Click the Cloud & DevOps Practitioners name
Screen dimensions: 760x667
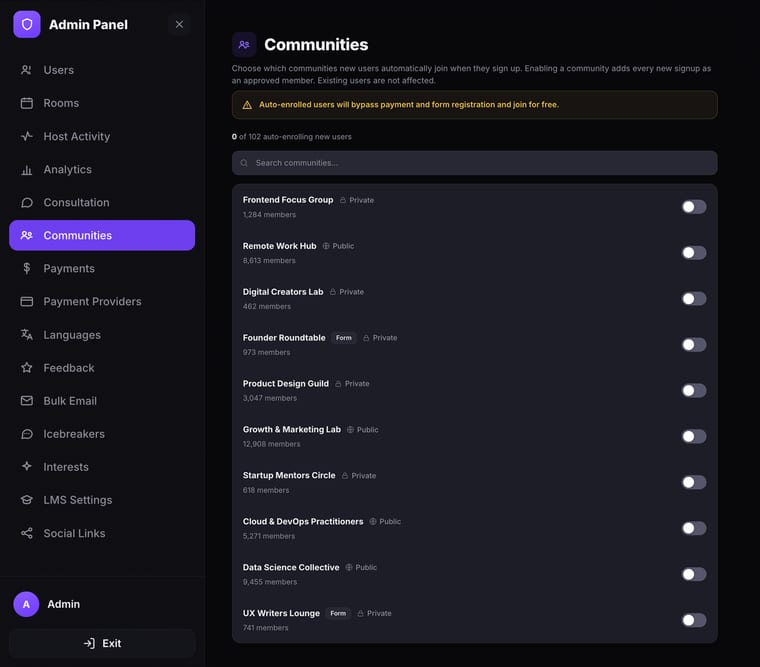[302, 521]
